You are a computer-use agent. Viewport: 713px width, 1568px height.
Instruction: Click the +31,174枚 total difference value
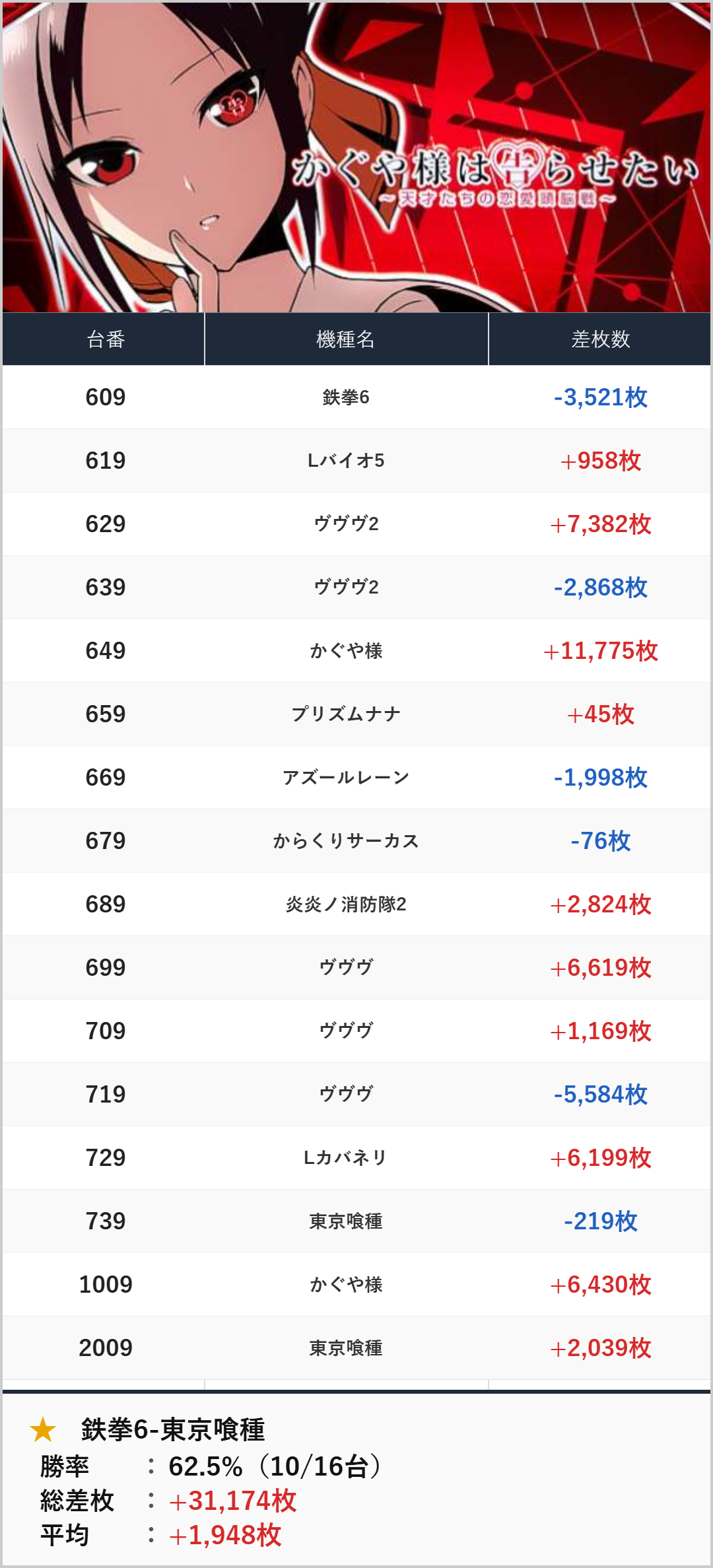point(232,1501)
